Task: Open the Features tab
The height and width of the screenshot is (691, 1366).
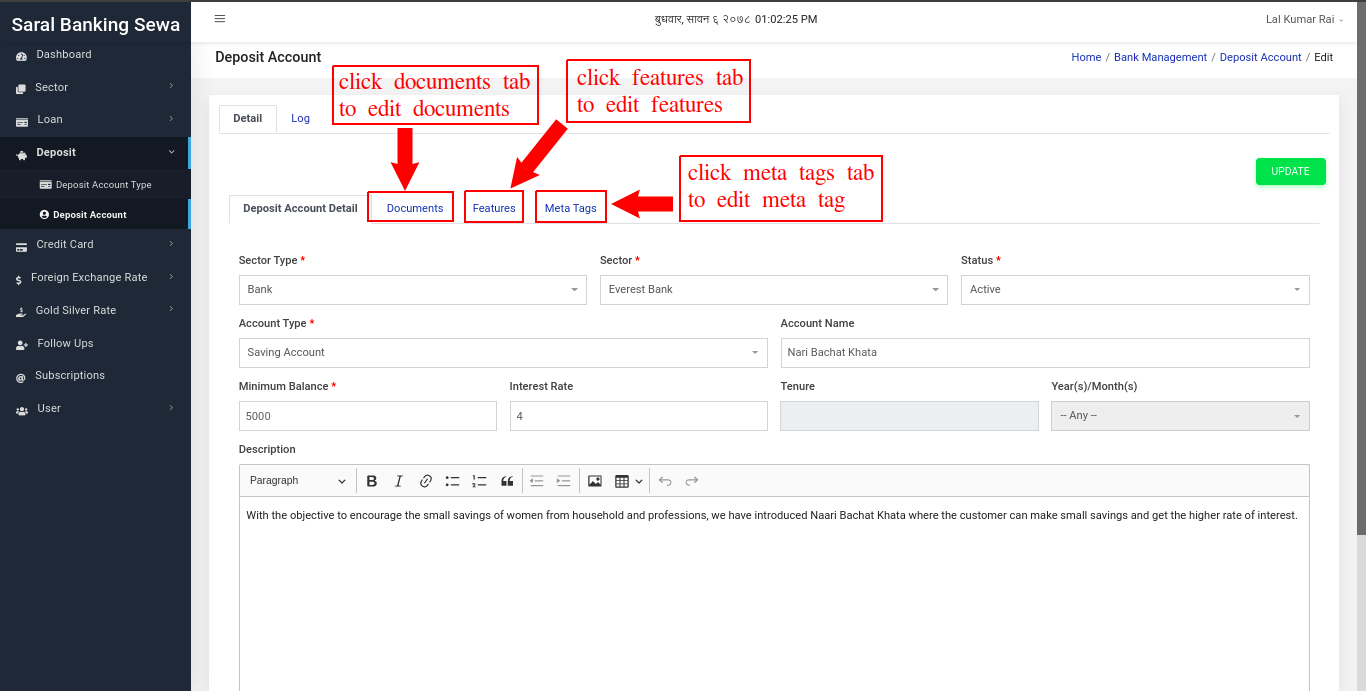Action: 494,209
